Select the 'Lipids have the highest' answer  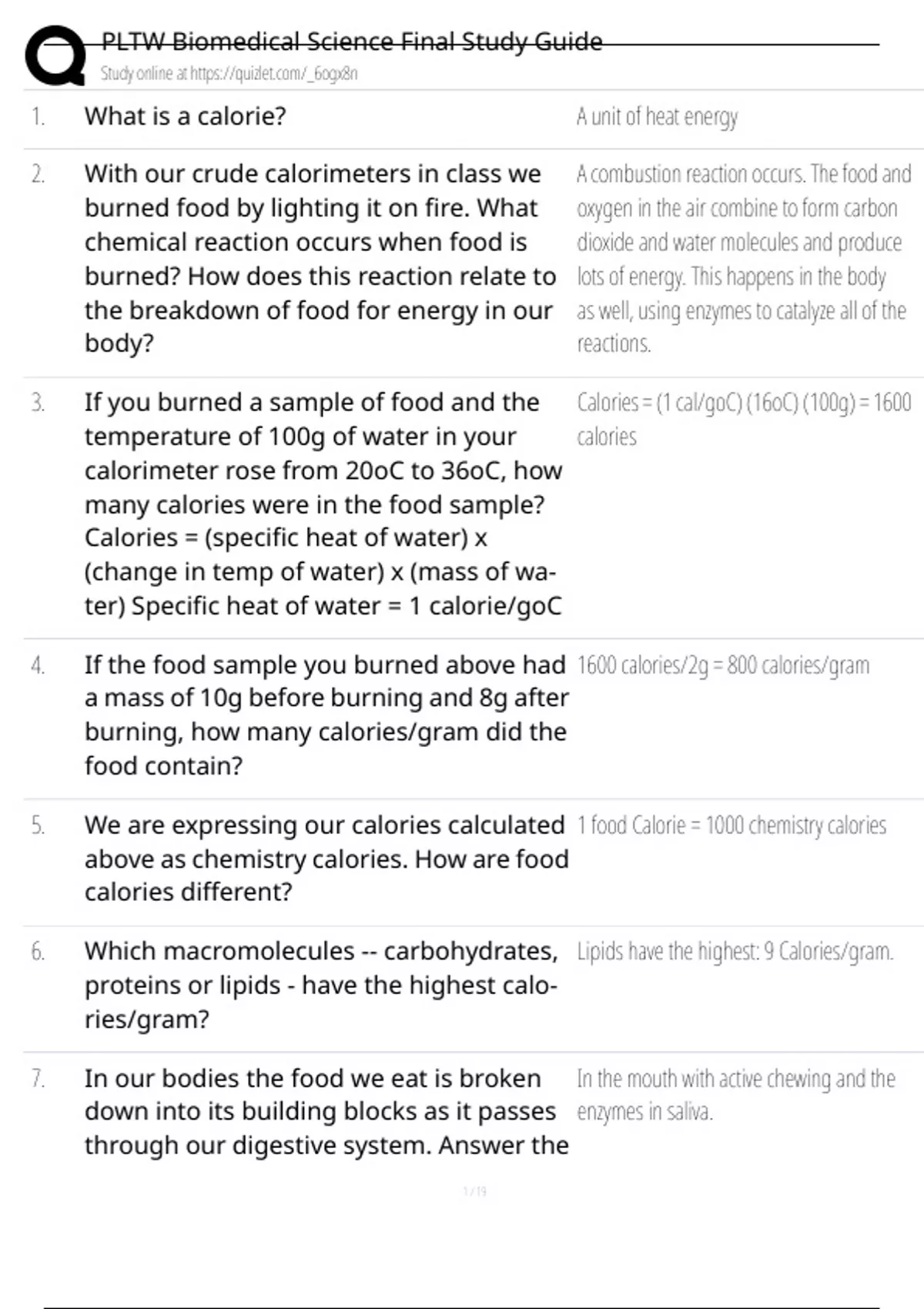coord(735,952)
